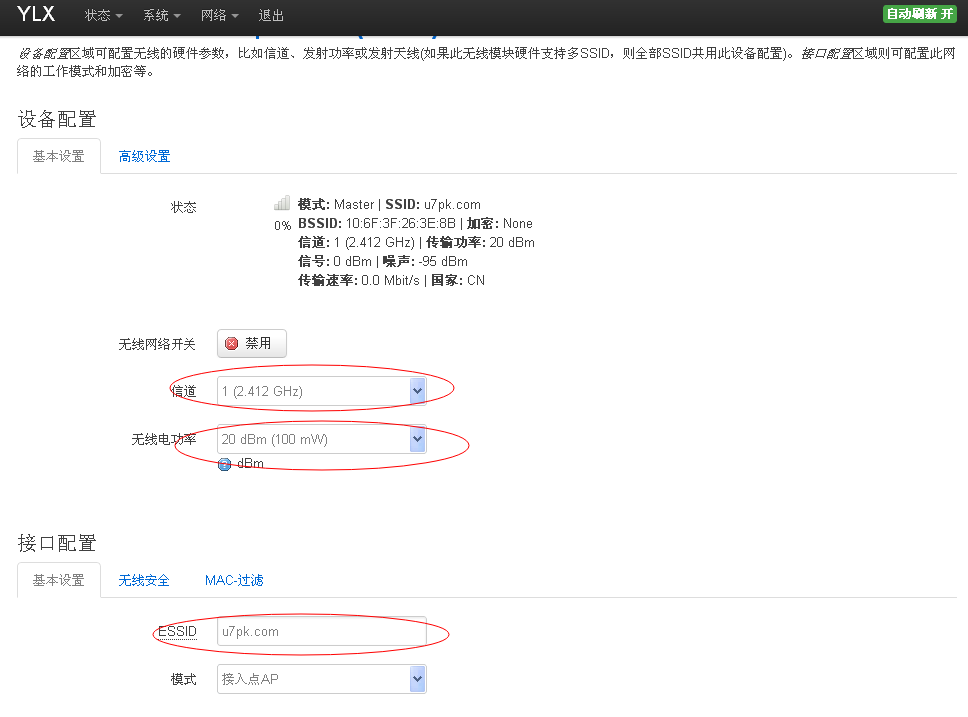
Task: Click 退出 to log out
Action: [271, 15]
